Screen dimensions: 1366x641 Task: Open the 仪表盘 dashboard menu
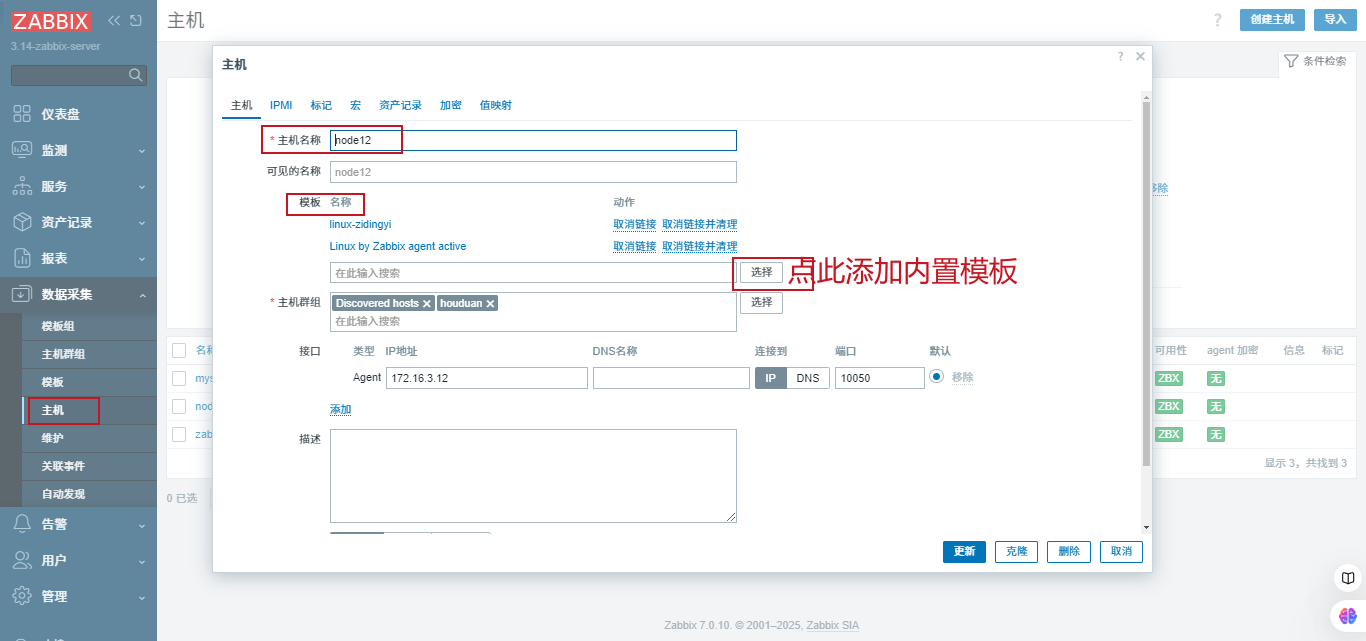tap(60, 114)
